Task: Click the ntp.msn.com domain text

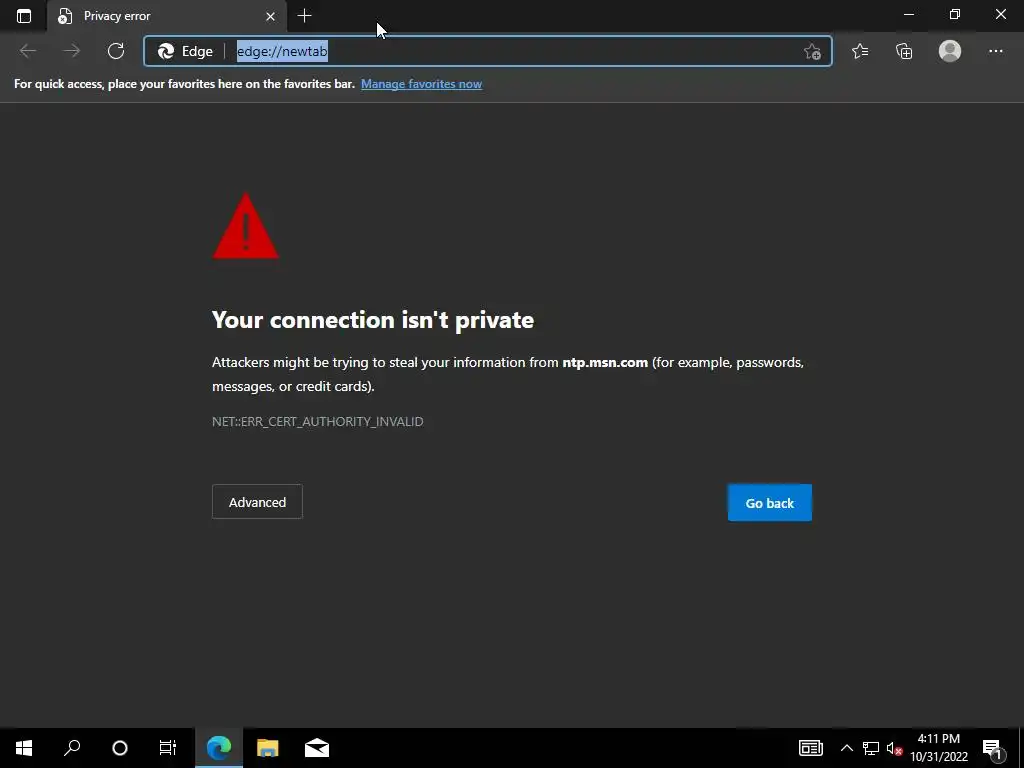Action: pos(605,362)
